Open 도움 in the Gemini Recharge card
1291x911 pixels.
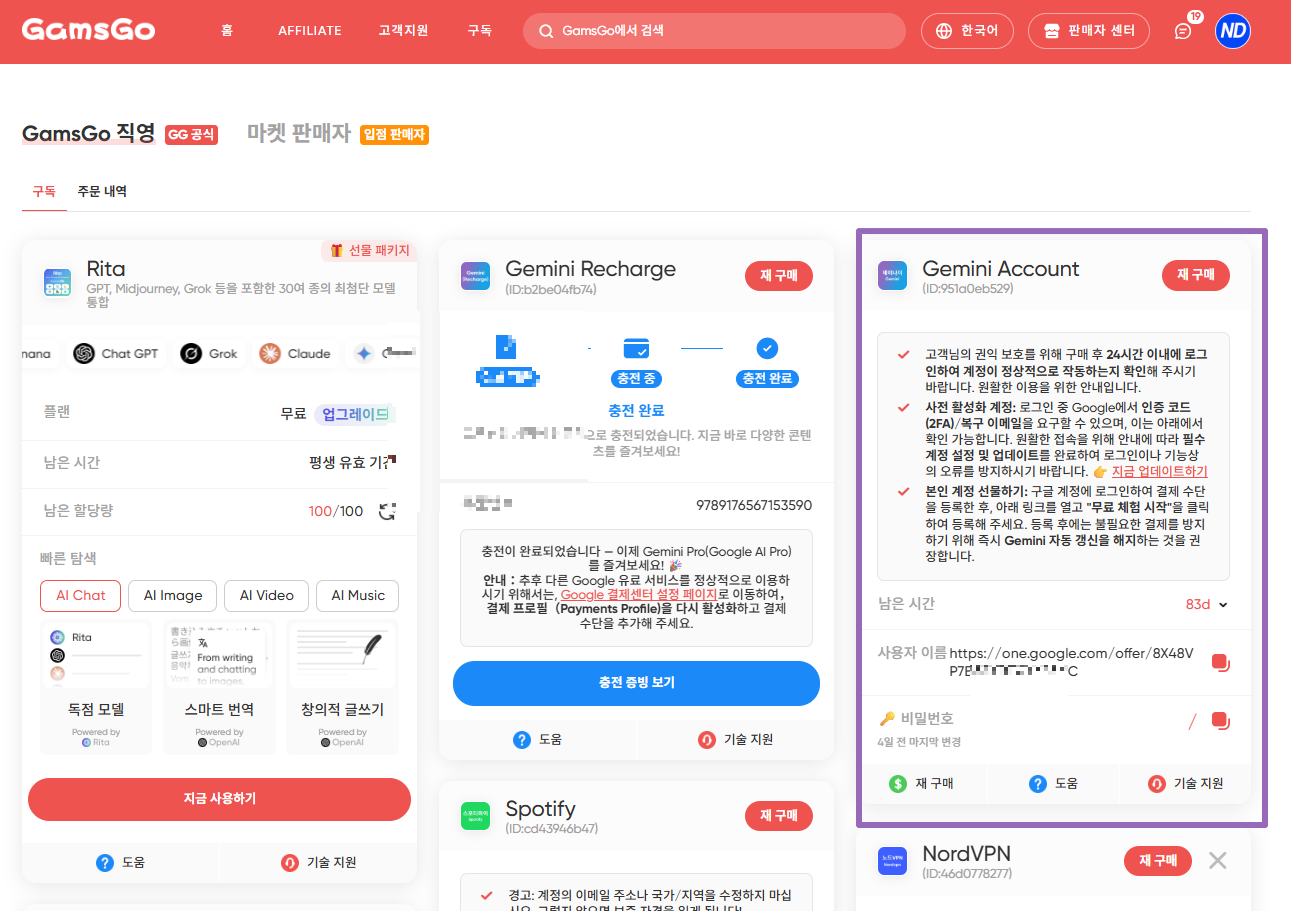point(537,740)
